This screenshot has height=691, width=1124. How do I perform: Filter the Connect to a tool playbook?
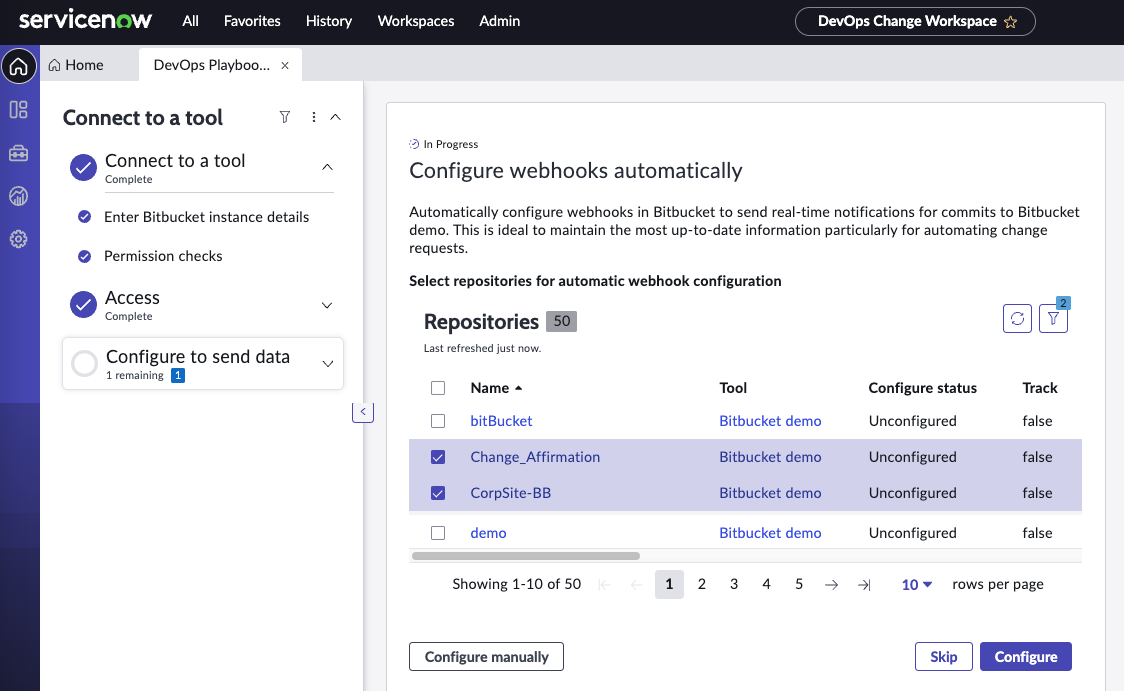(x=285, y=117)
